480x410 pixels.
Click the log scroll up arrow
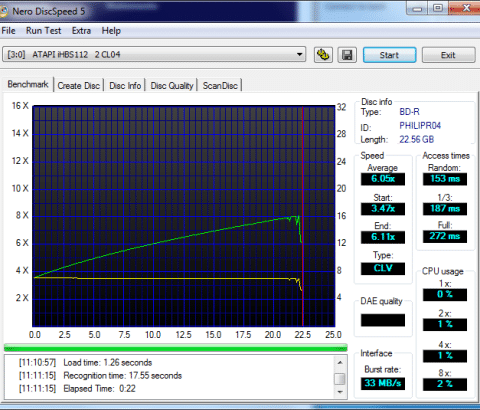coord(340,362)
